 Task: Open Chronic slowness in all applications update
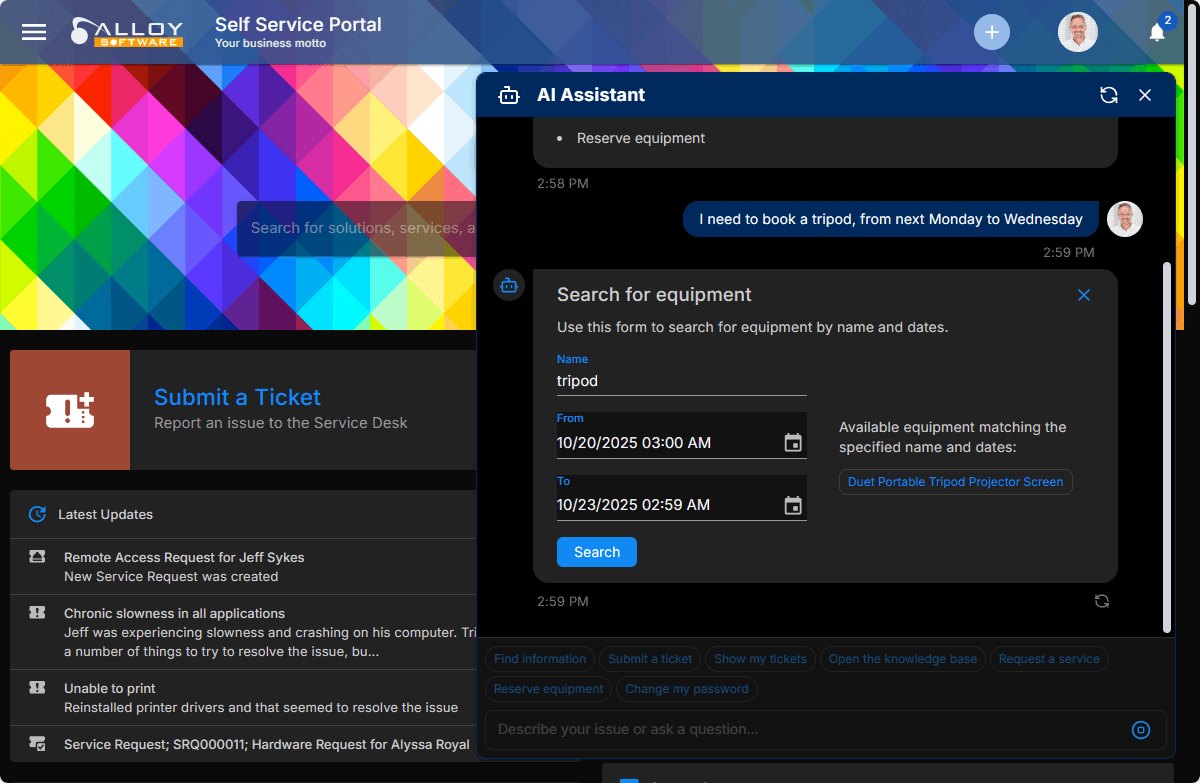pyautogui.click(x=174, y=613)
